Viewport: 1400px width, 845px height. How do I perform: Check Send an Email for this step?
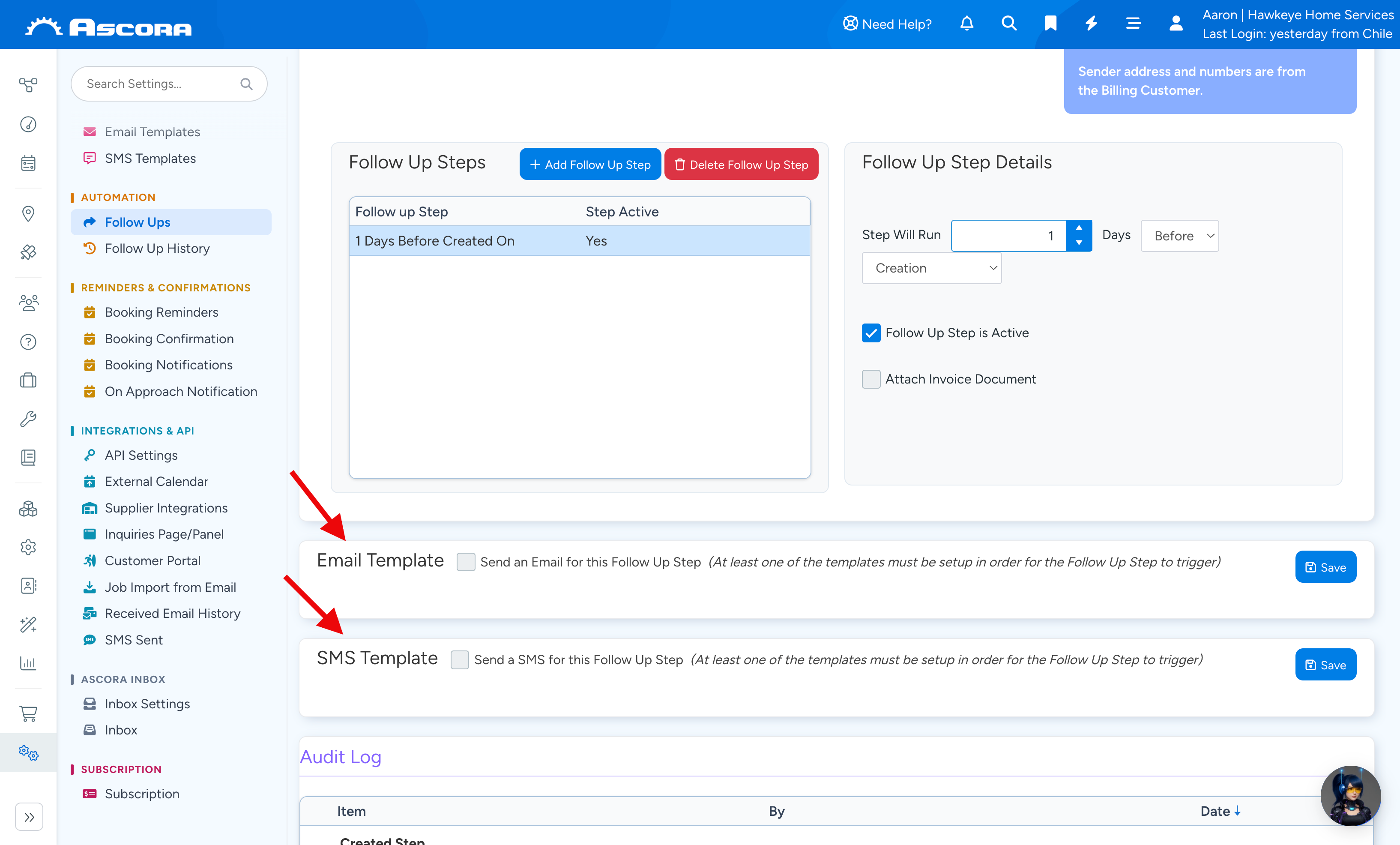click(x=466, y=562)
